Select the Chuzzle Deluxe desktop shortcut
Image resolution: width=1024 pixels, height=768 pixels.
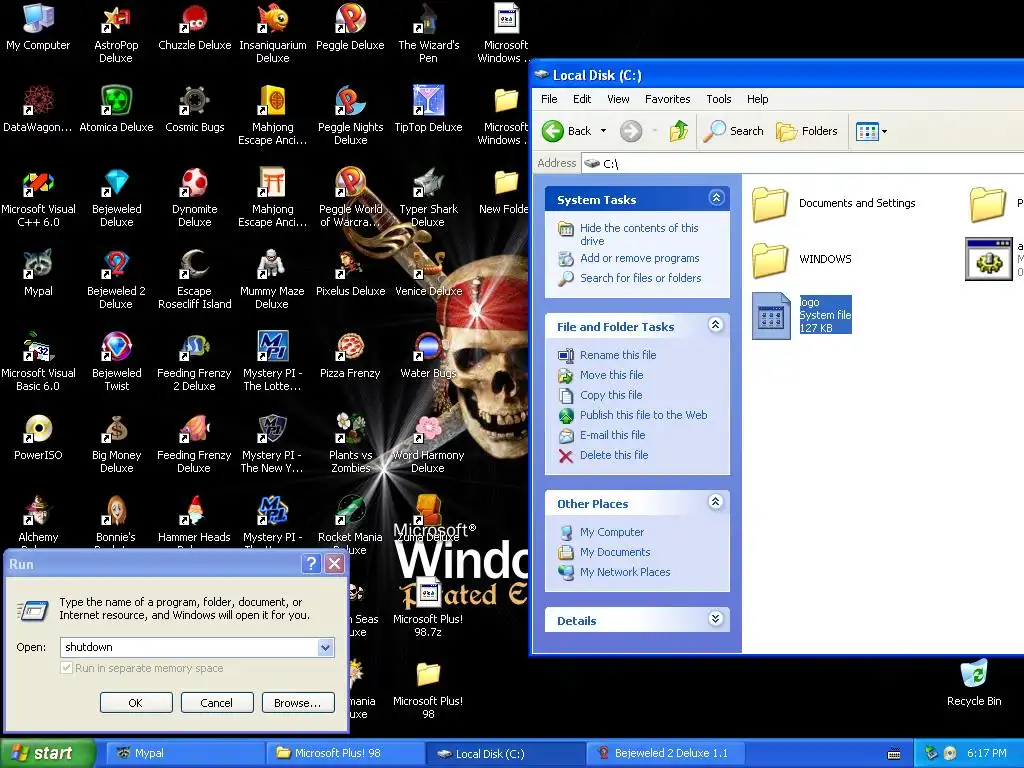[x=195, y=27]
